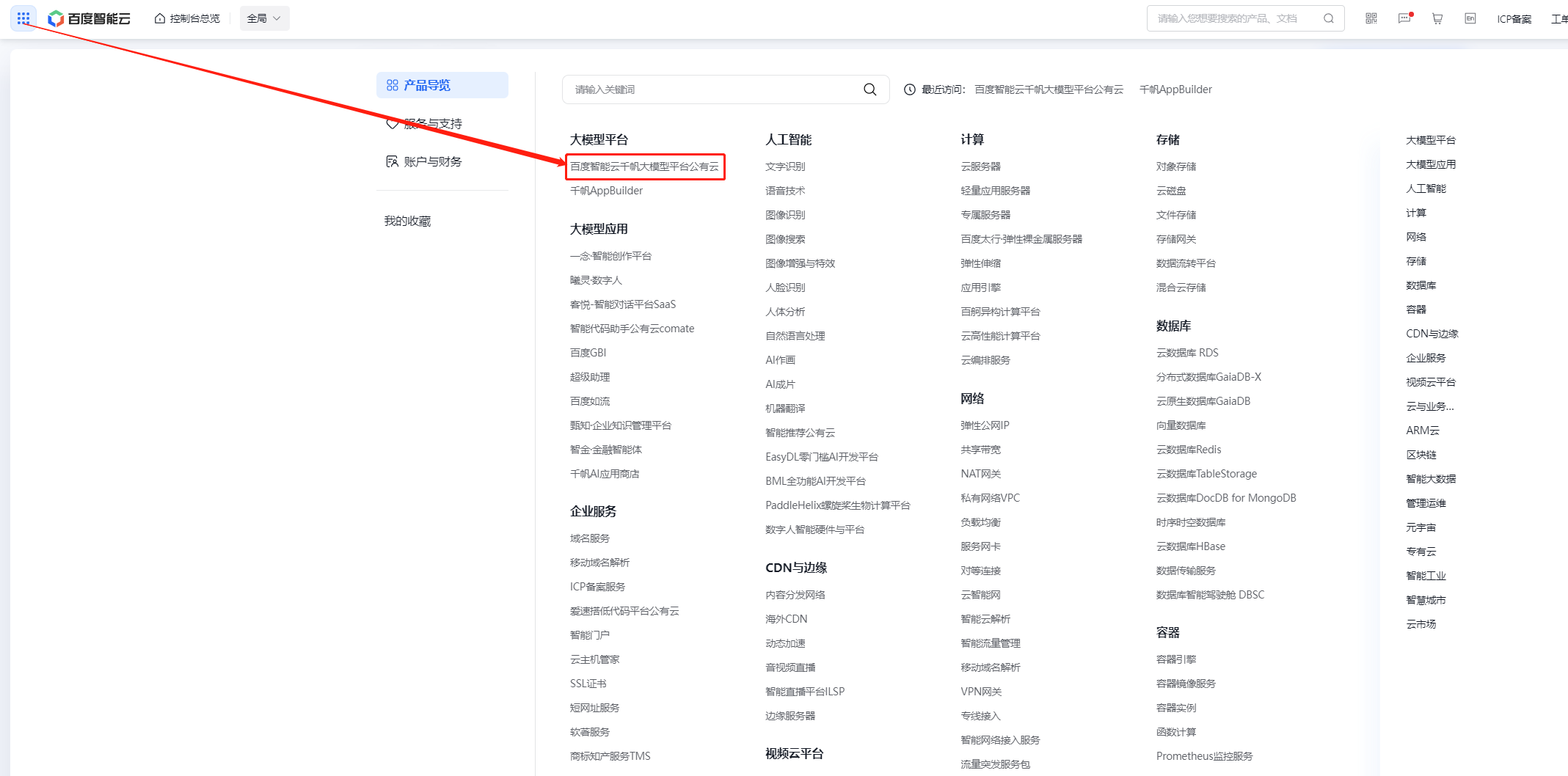Jump to 大模型应用 in right index
The width and height of the screenshot is (1568, 776).
pos(1431,164)
